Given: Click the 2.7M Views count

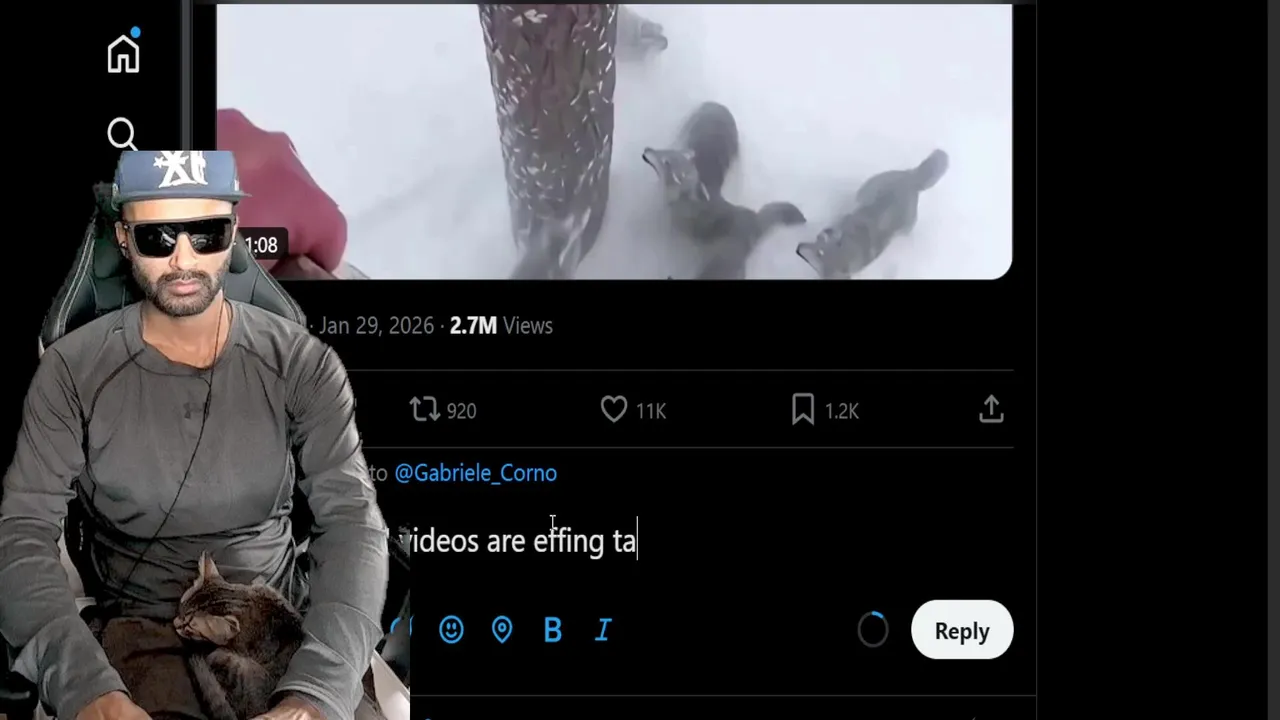Looking at the screenshot, I should click(501, 326).
